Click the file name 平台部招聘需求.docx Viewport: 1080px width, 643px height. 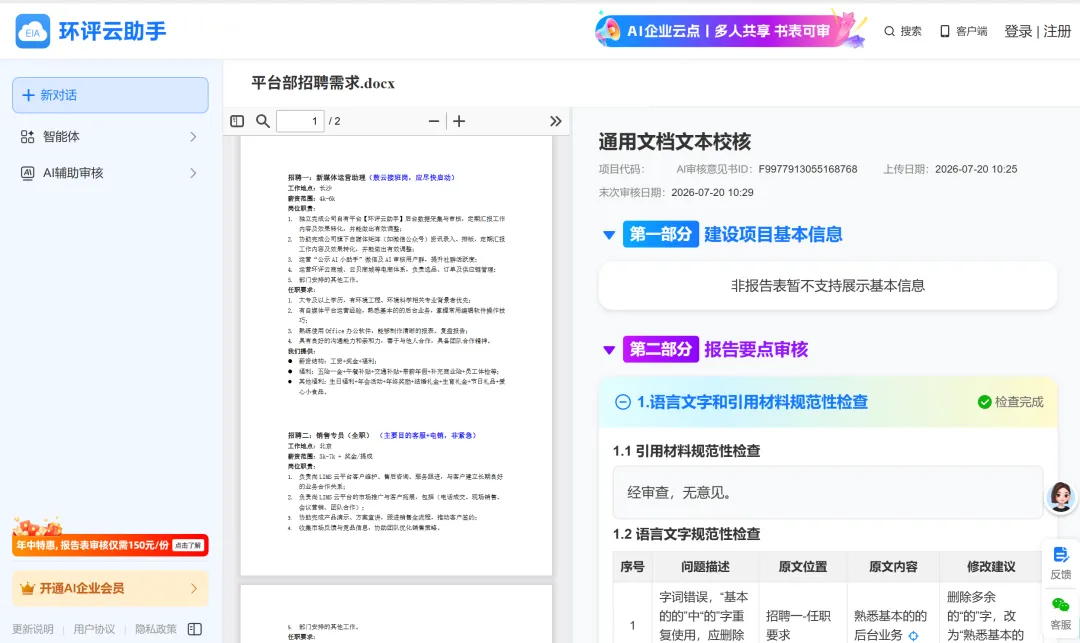tap(323, 83)
